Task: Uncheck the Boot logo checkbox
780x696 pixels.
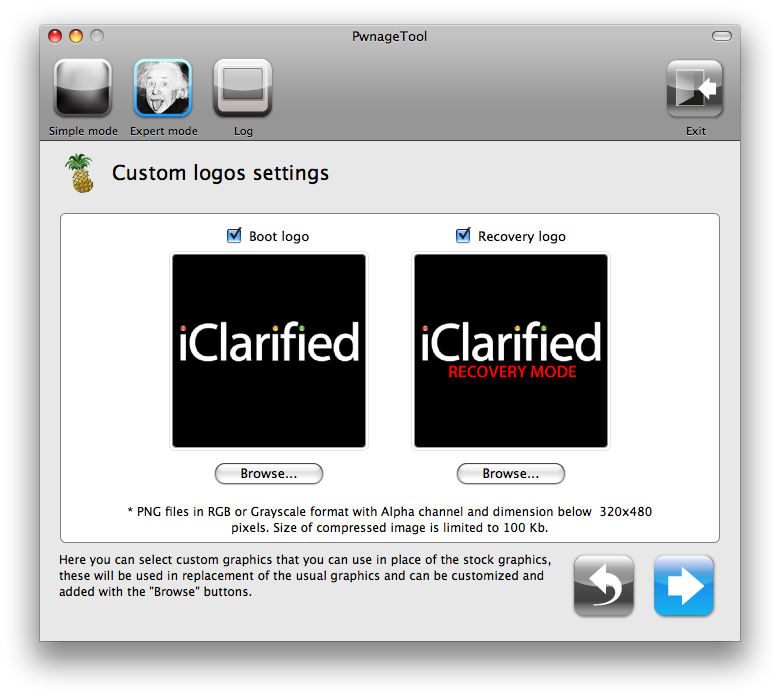Action: [x=235, y=236]
